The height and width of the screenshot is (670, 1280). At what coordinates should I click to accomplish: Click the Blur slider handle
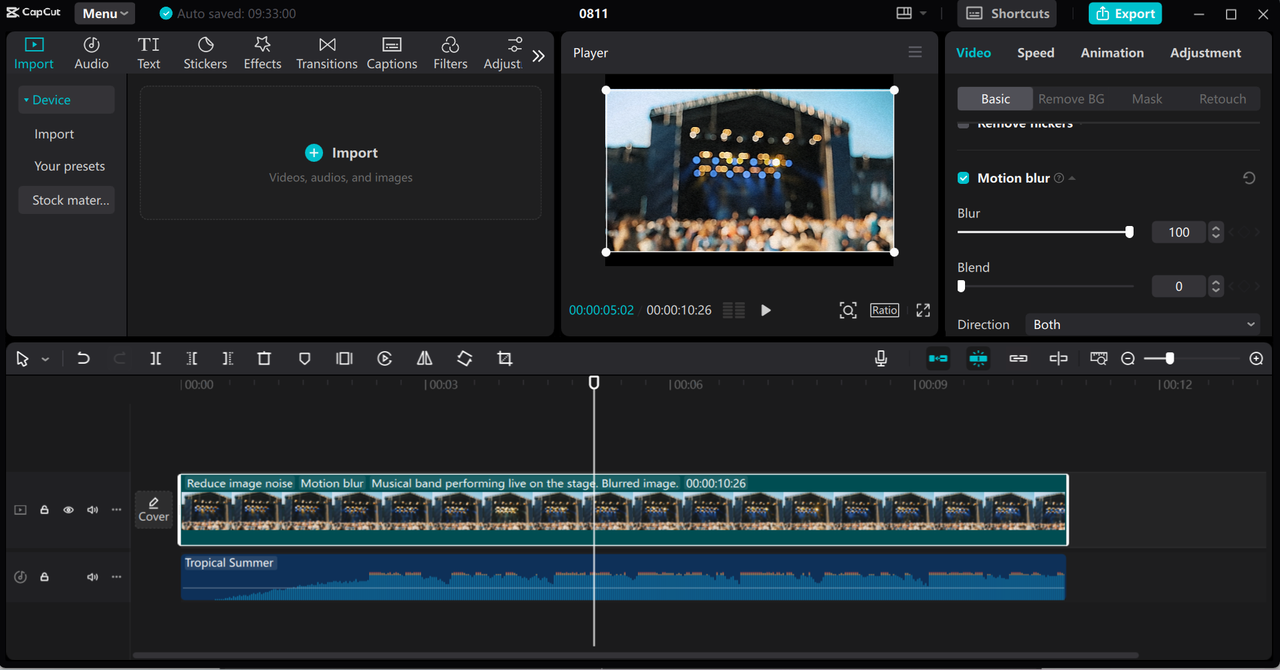pyautogui.click(x=1129, y=232)
